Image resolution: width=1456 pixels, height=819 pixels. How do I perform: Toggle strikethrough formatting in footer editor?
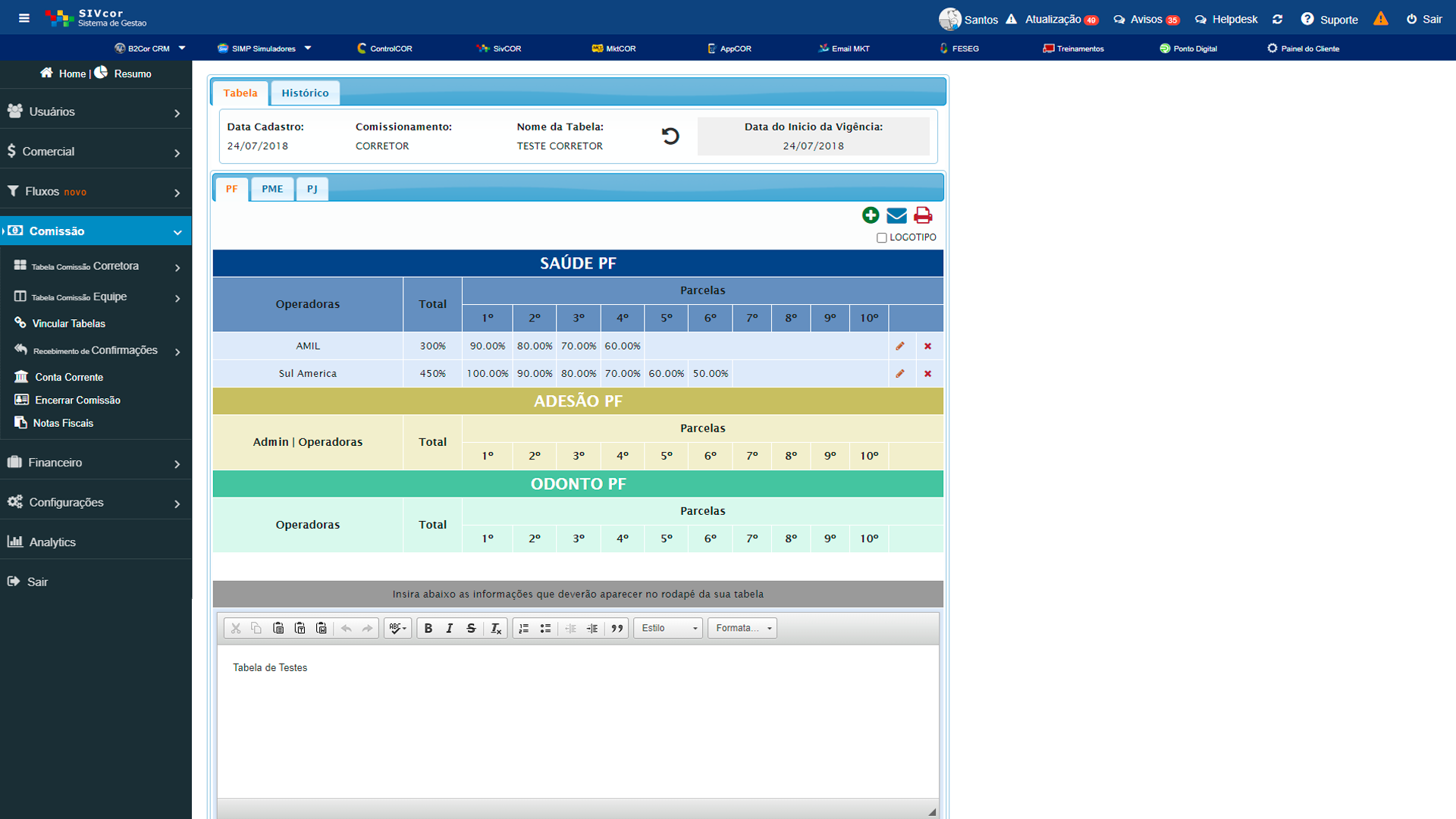tap(471, 628)
